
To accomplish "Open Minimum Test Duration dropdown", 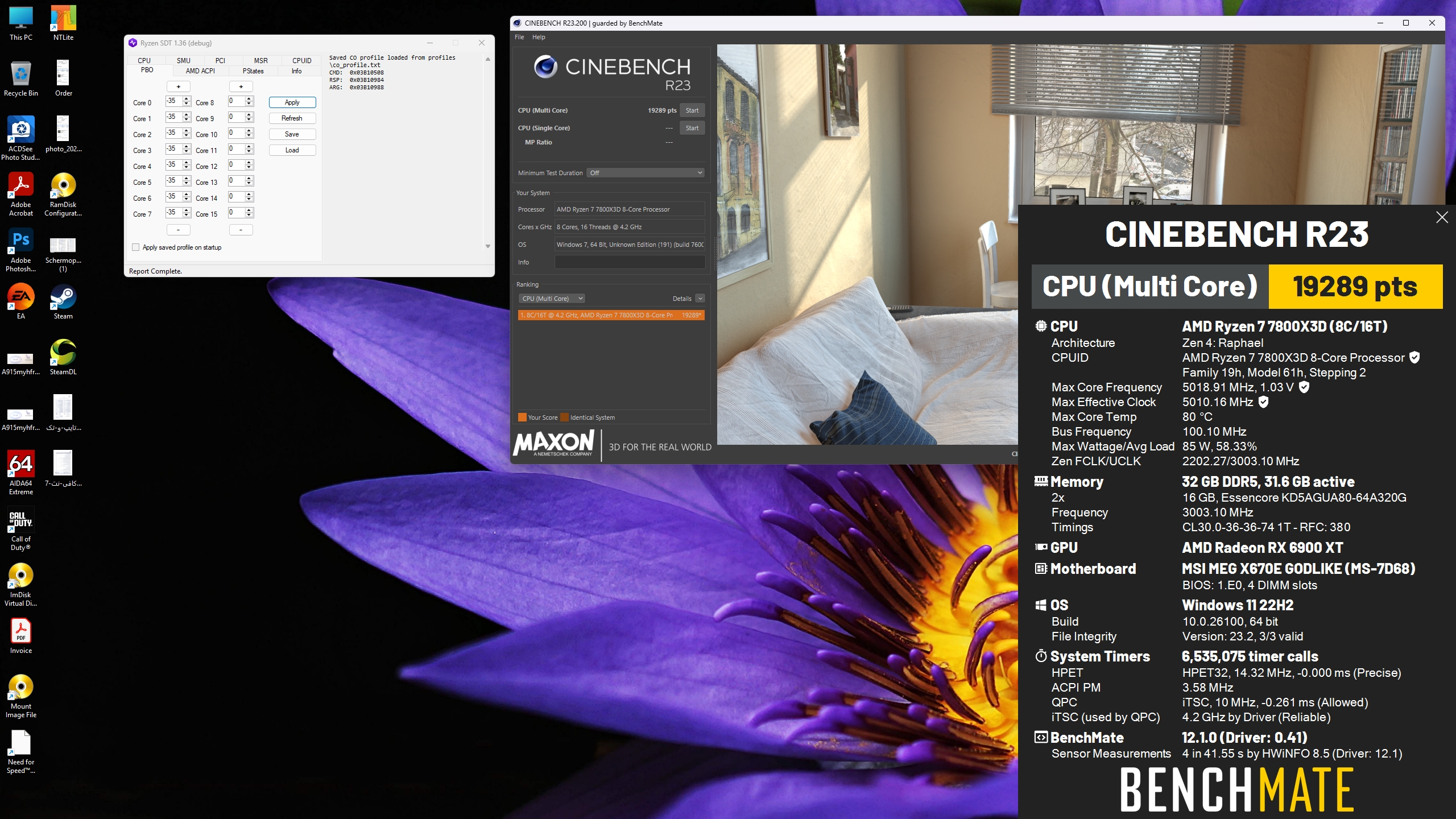I will (646, 173).
